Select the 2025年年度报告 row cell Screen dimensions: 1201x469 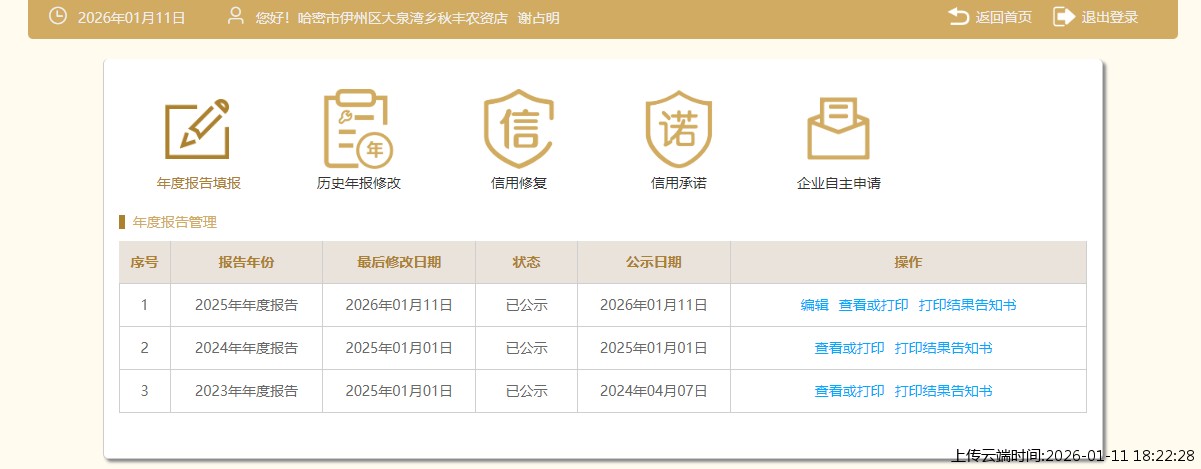tap(246, 305)
